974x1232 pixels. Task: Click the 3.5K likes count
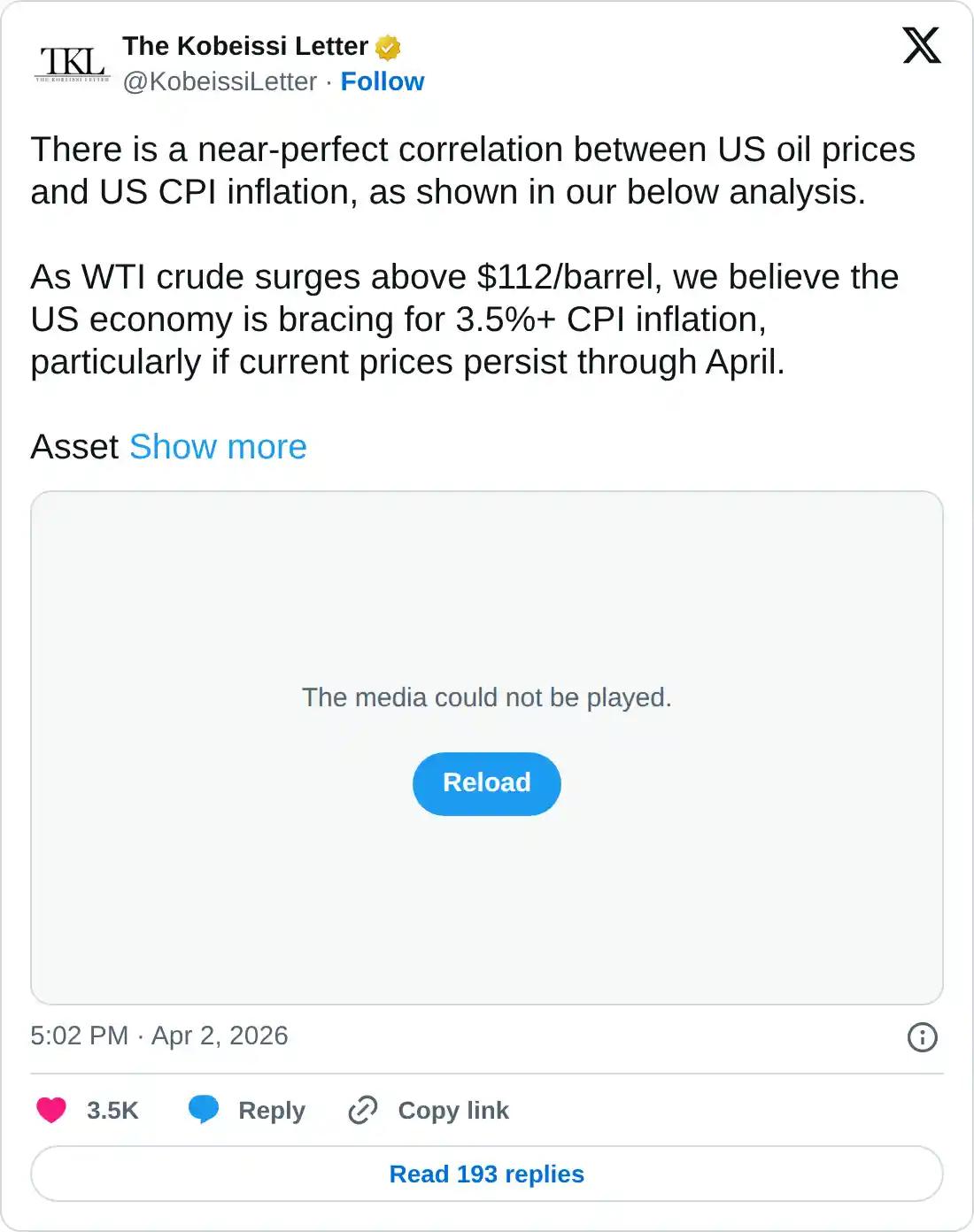point(112,1110)
